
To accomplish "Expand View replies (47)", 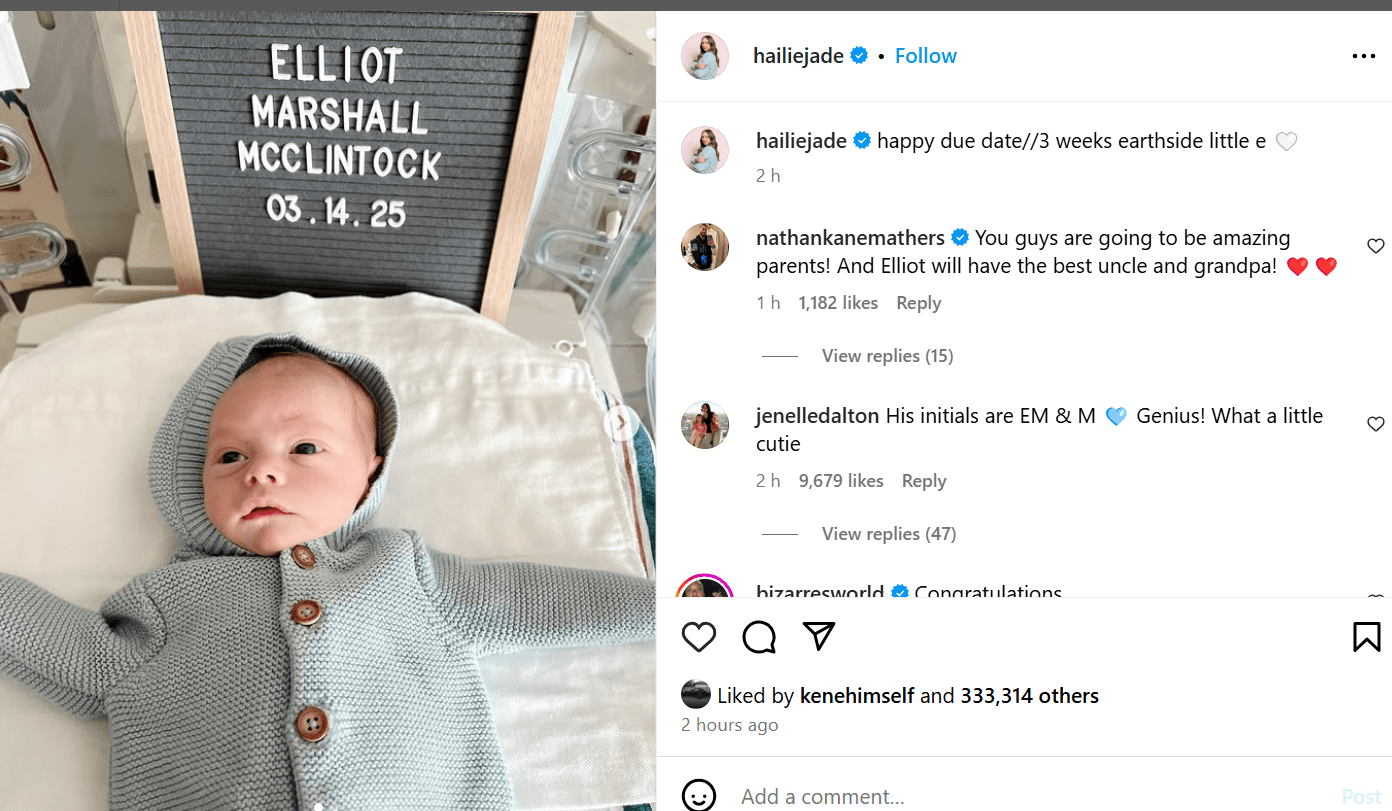I will (889, 534).
